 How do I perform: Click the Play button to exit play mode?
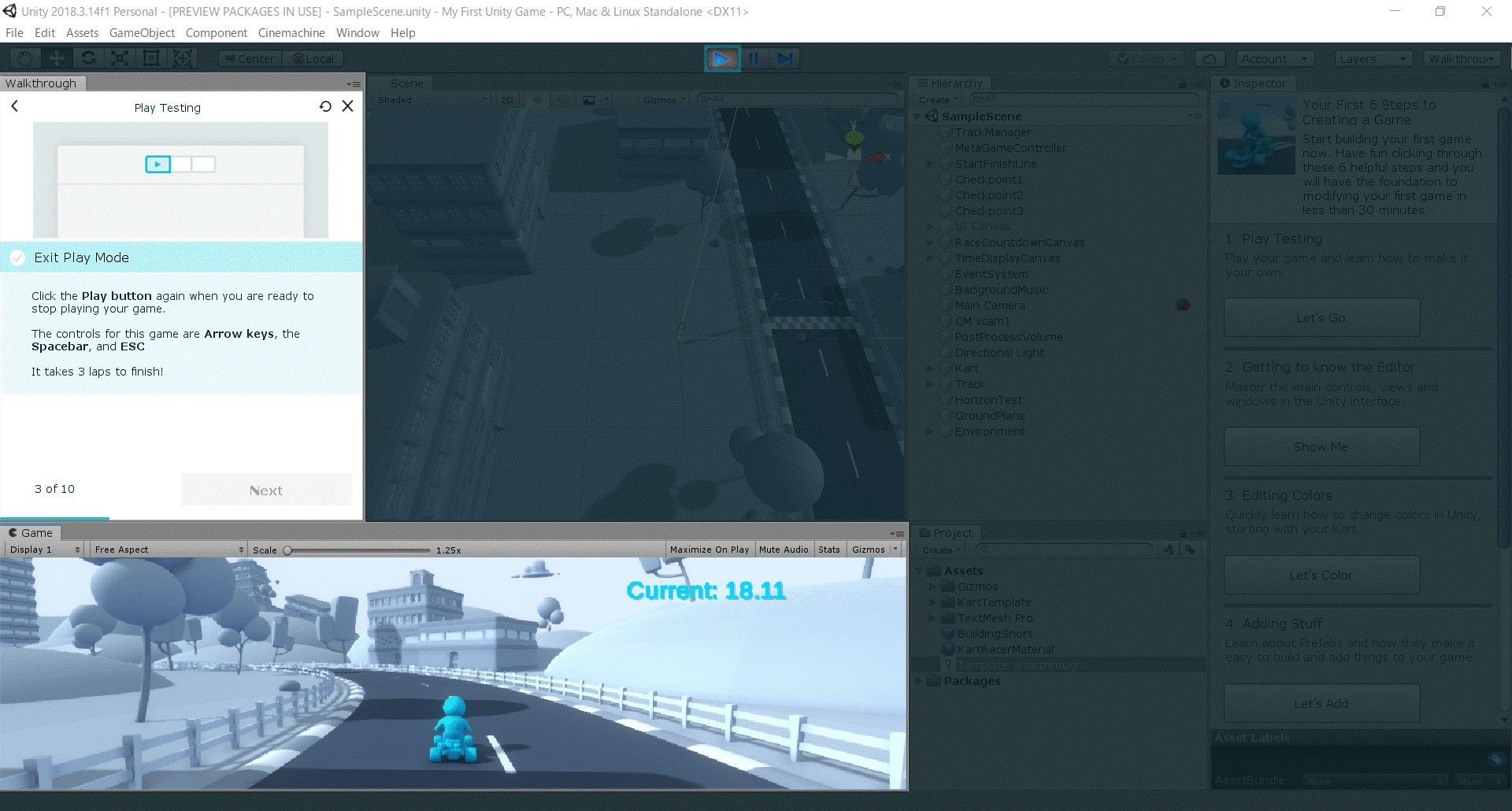pos(721,58)
